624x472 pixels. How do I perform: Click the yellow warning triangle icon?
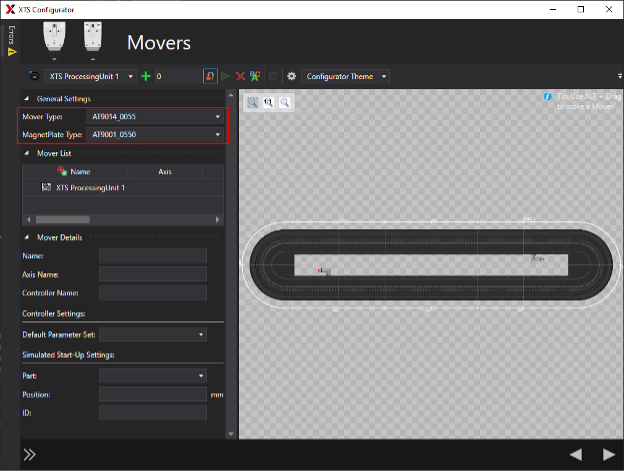12,52
